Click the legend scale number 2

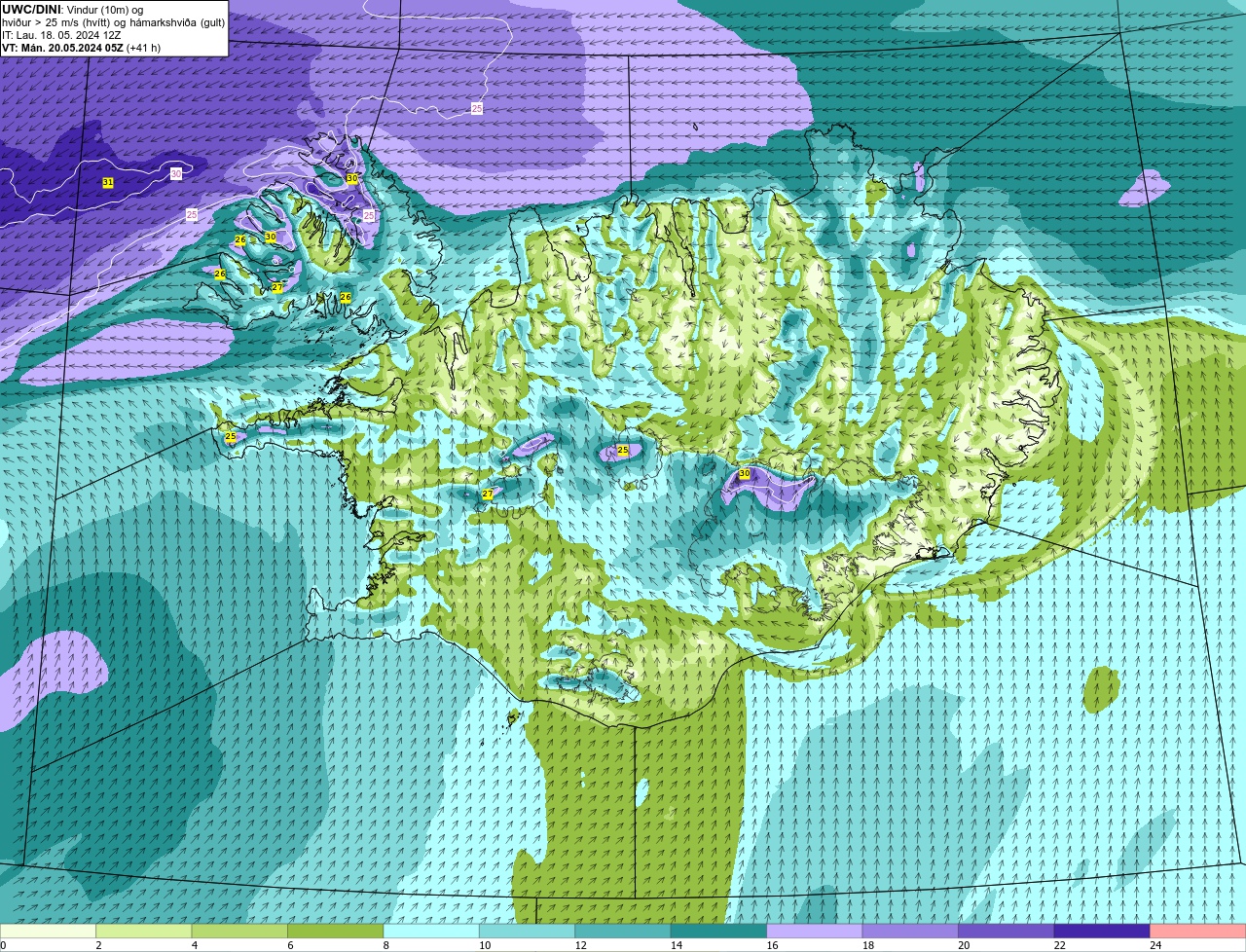[x=98, y=945]
